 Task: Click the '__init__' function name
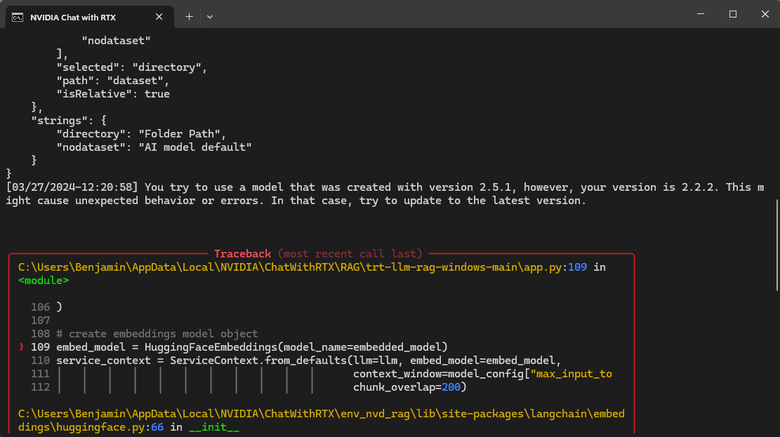point(214,427)
